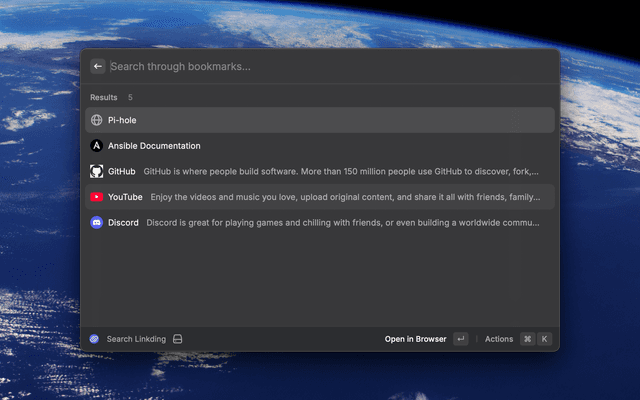Focus the Search through bookmarks field

pos(300,66)
